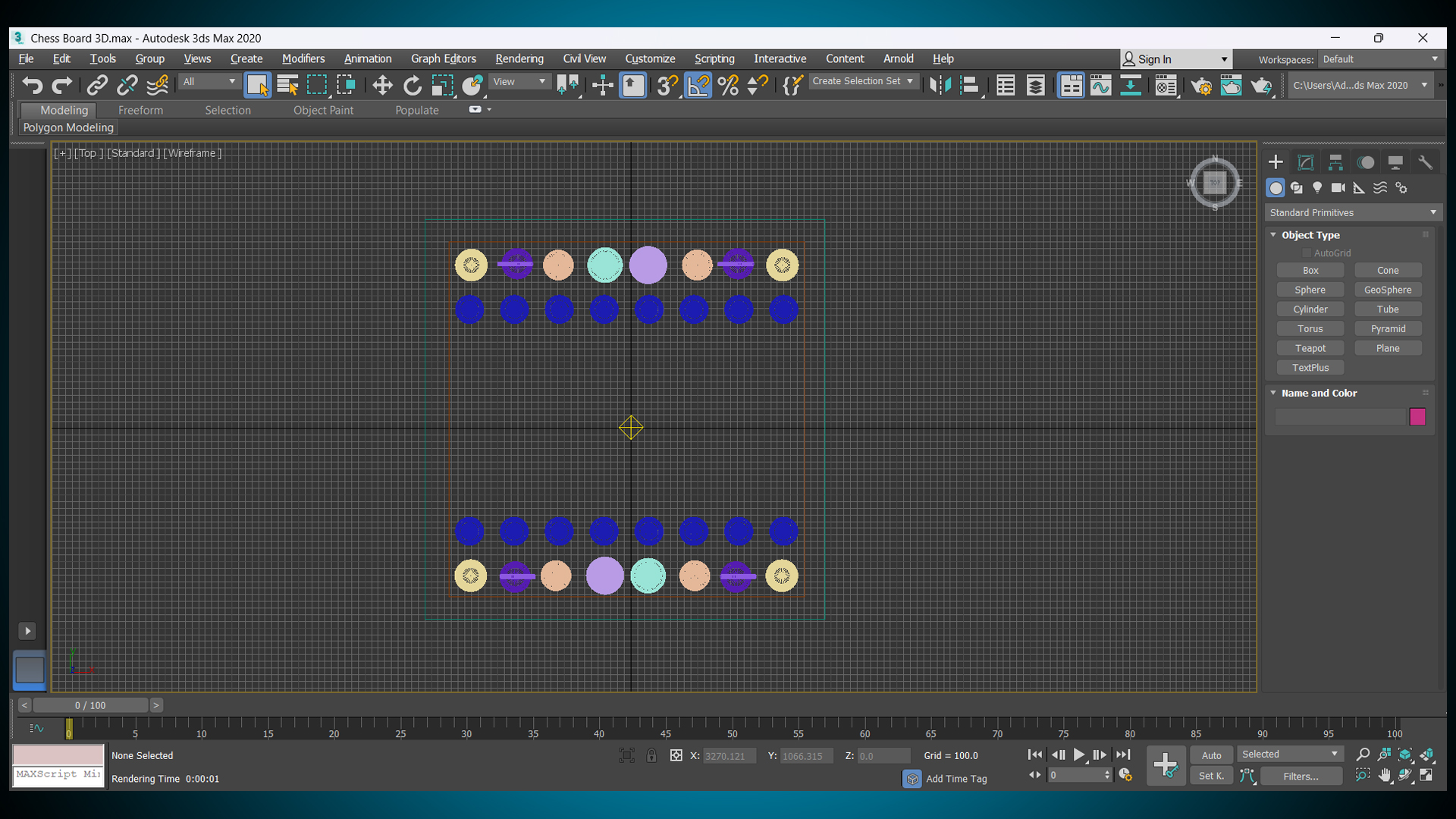Toggle Window/Crossing selection mode
Image resolution: width=1456 pixels, height=819 pixels.
pos(347,85)
